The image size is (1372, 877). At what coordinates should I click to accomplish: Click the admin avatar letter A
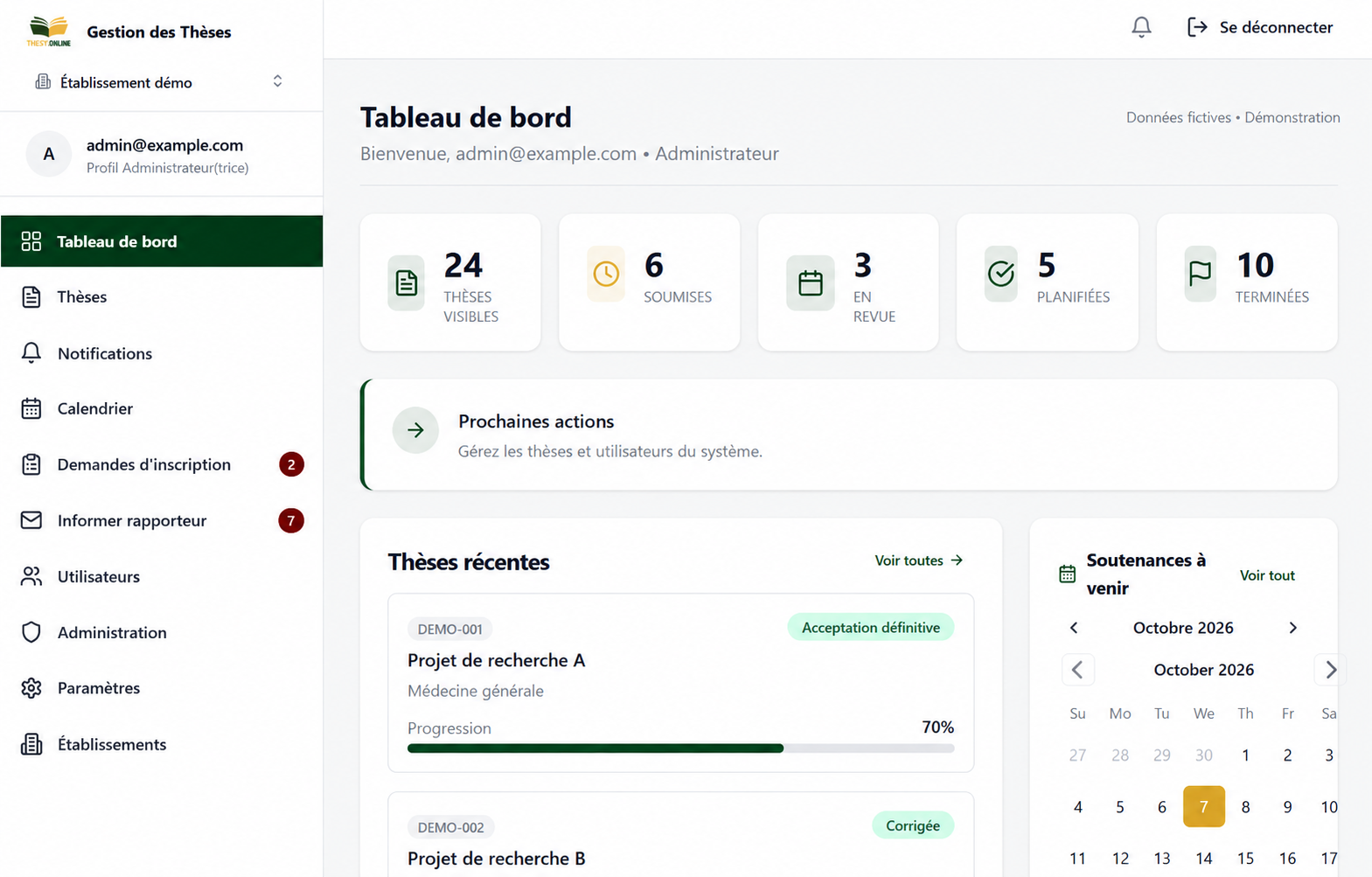[x=49, y=154]
